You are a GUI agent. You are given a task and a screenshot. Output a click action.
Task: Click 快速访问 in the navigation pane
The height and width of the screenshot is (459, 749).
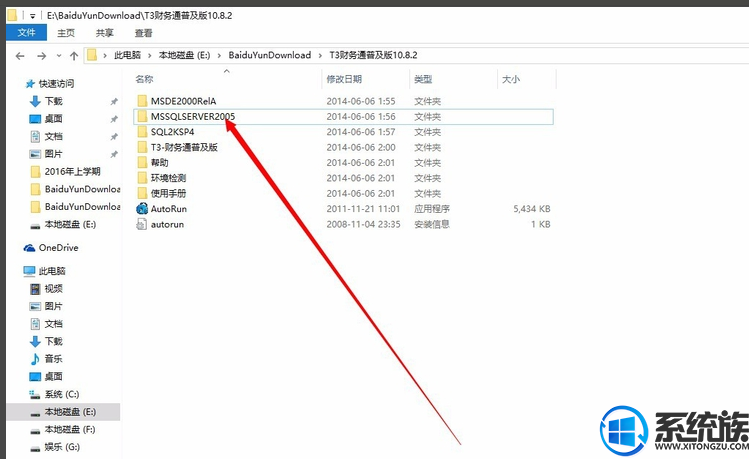click(56, 84)
